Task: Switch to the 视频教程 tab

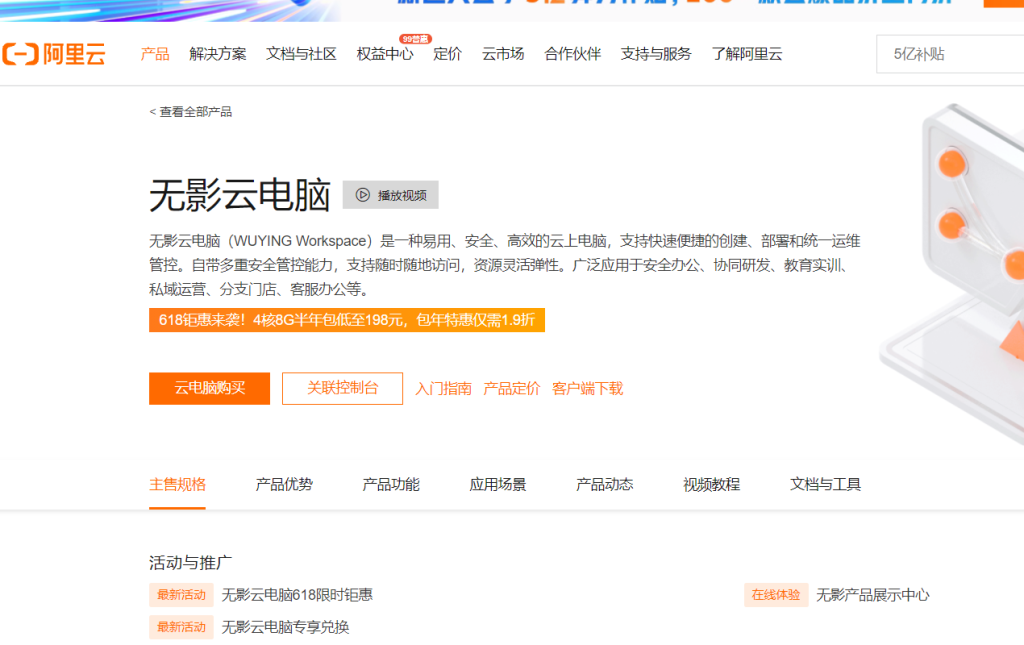Action: pos(711,484)
